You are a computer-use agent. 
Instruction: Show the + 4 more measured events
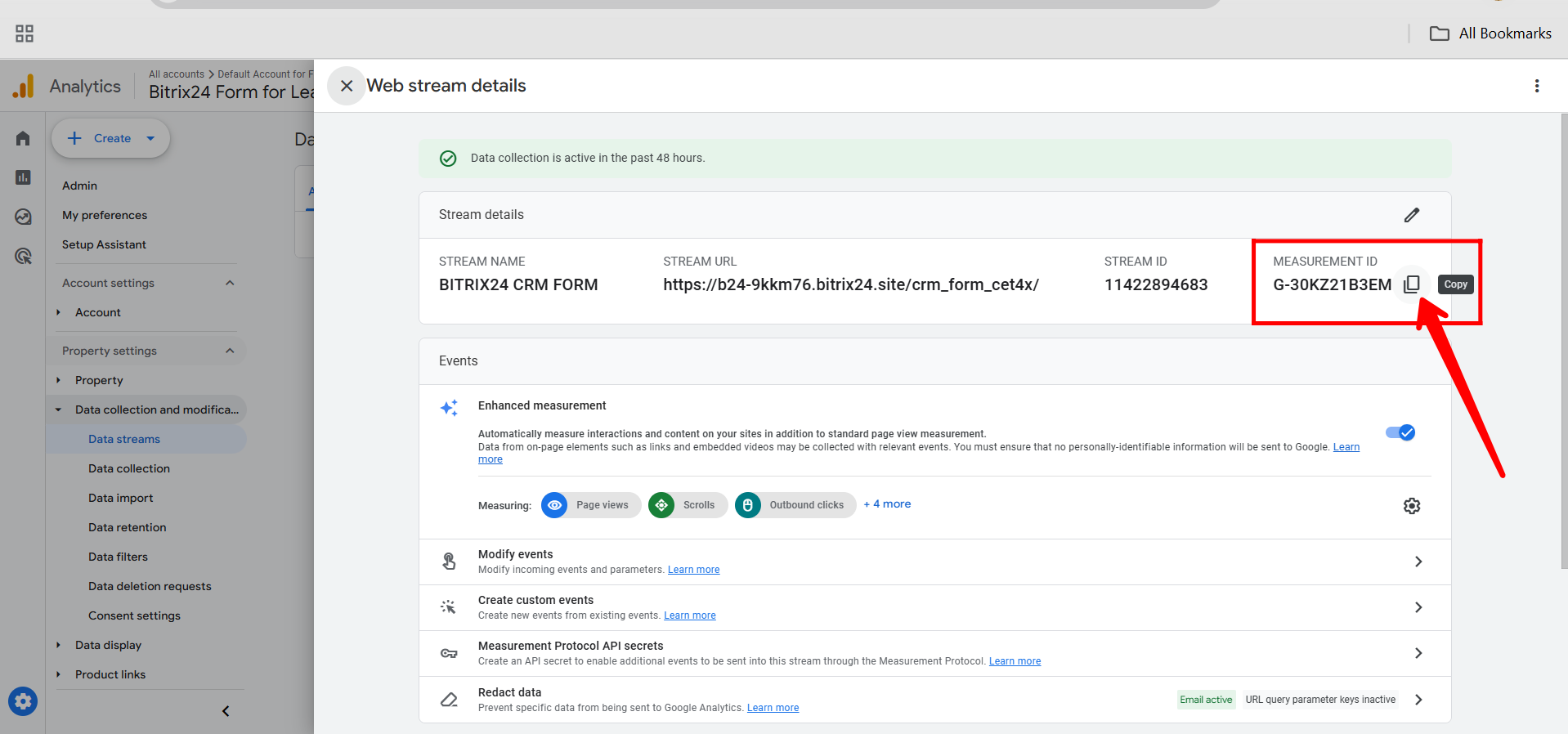click(887, 504)
